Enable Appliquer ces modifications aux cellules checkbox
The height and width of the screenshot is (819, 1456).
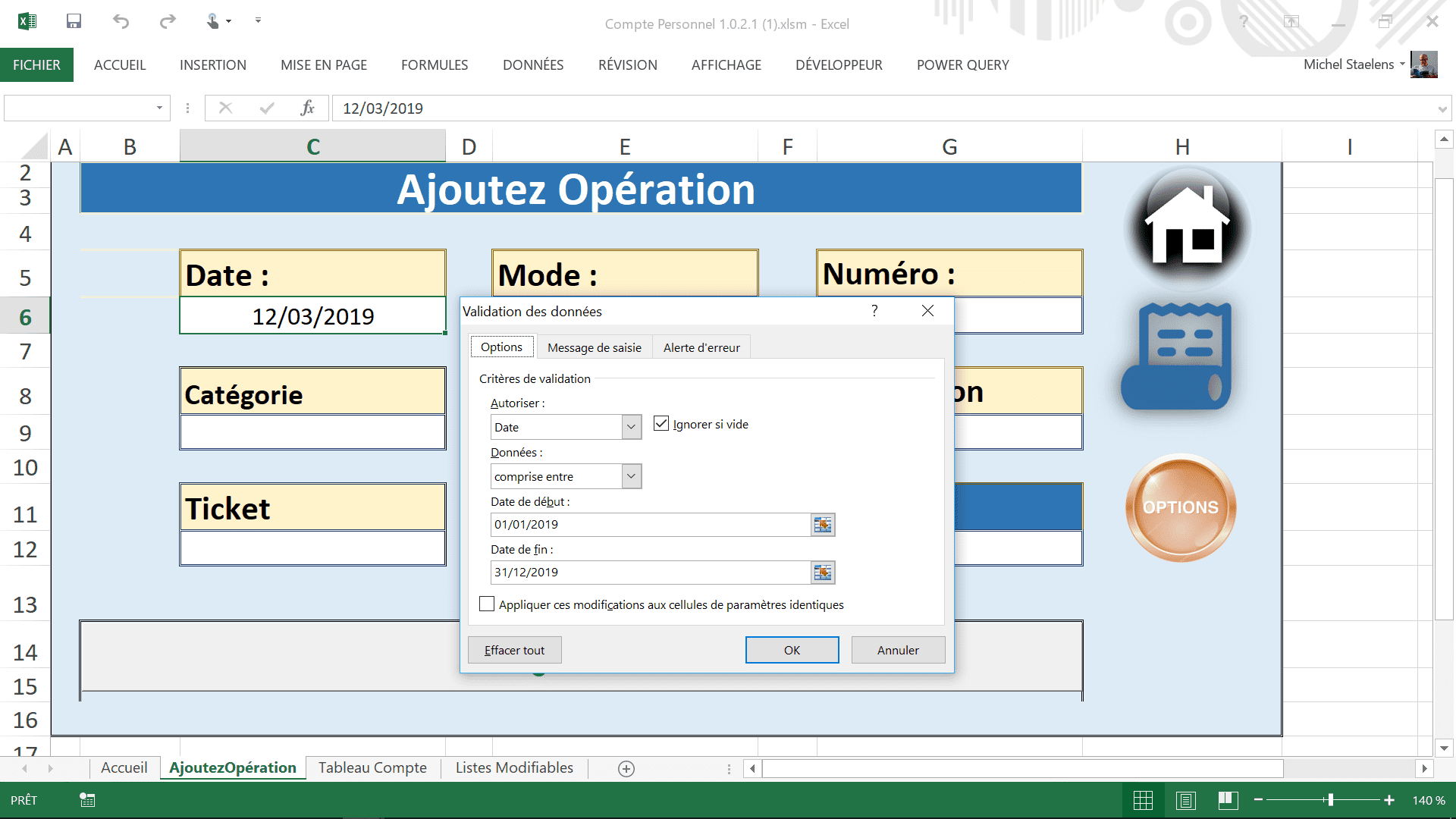pyautogui.click(x=487, y=604)
